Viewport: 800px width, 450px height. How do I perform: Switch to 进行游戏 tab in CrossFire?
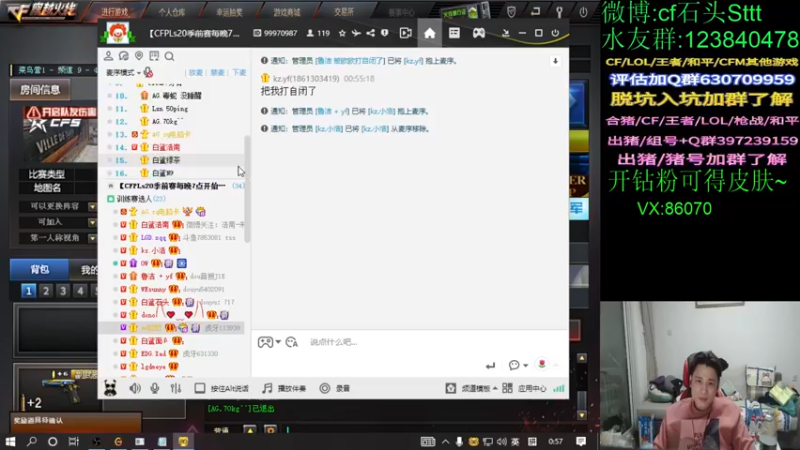[x=114, y=12]
